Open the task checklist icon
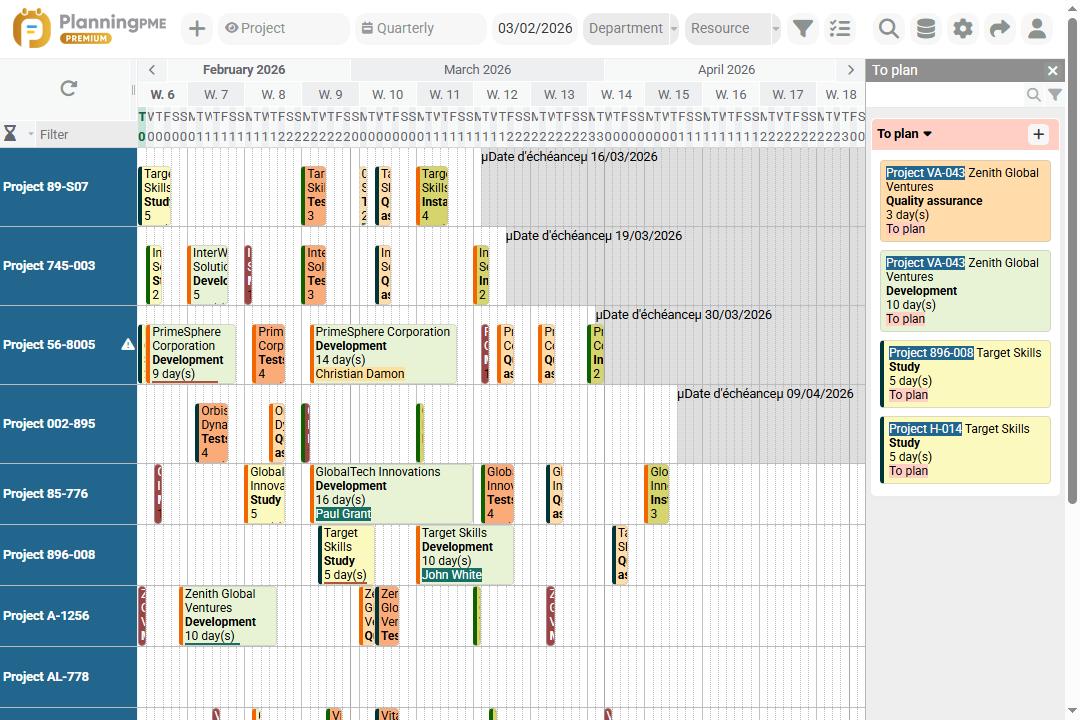This screenshot has height=720, width=1080. [840, 28]
